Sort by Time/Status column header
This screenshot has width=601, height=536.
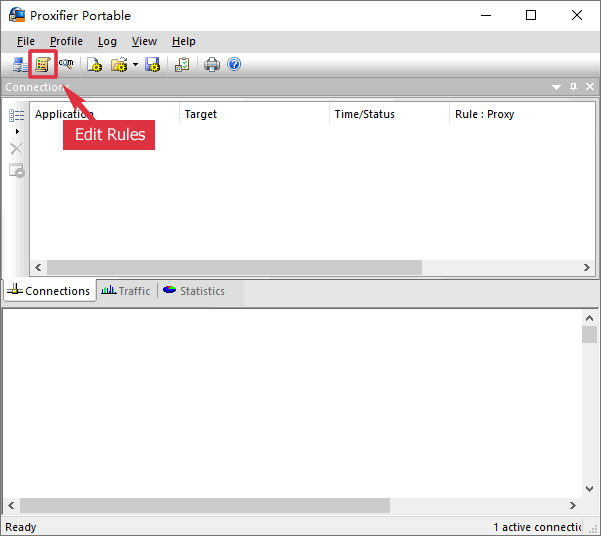pos(389,114)
